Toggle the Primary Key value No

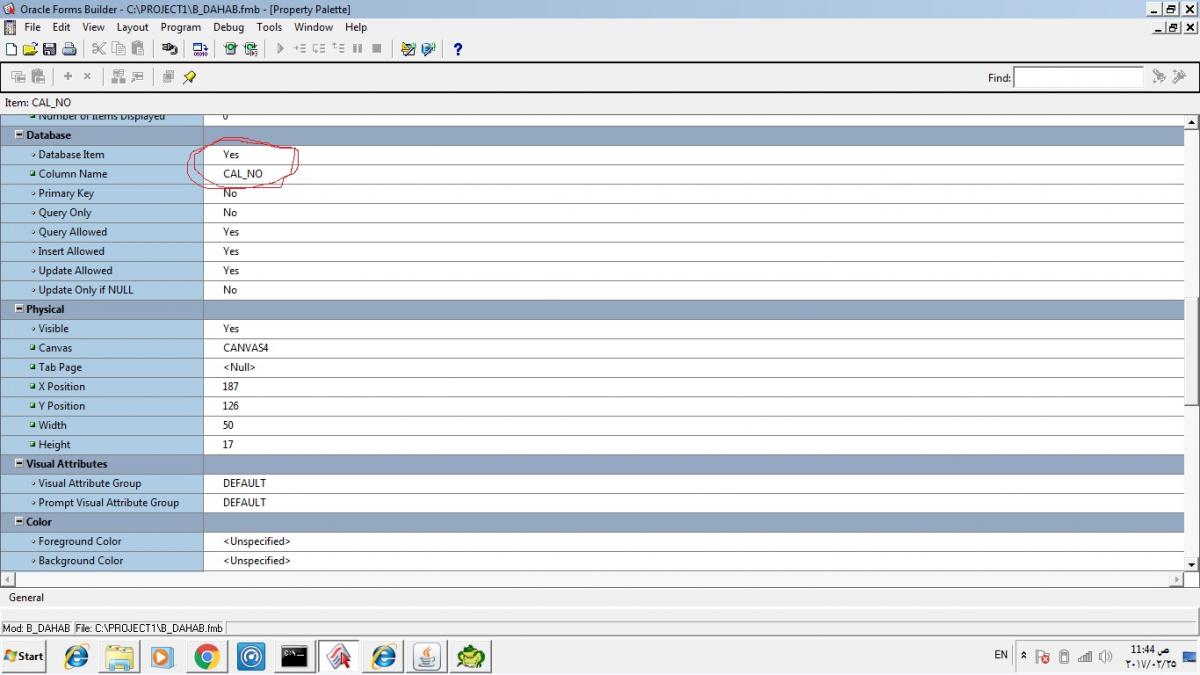[230, 193]
